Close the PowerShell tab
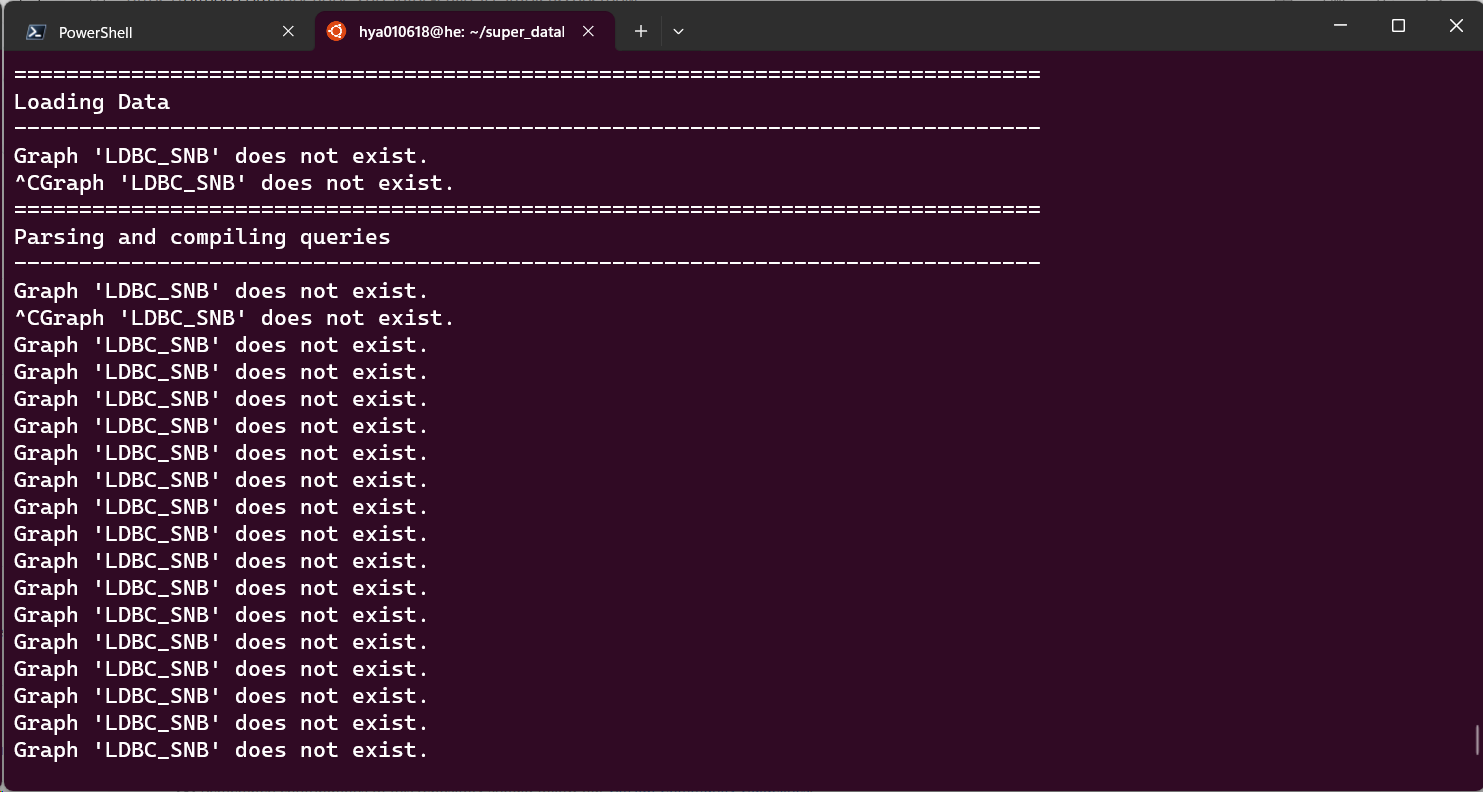 [x=288, y=31]
